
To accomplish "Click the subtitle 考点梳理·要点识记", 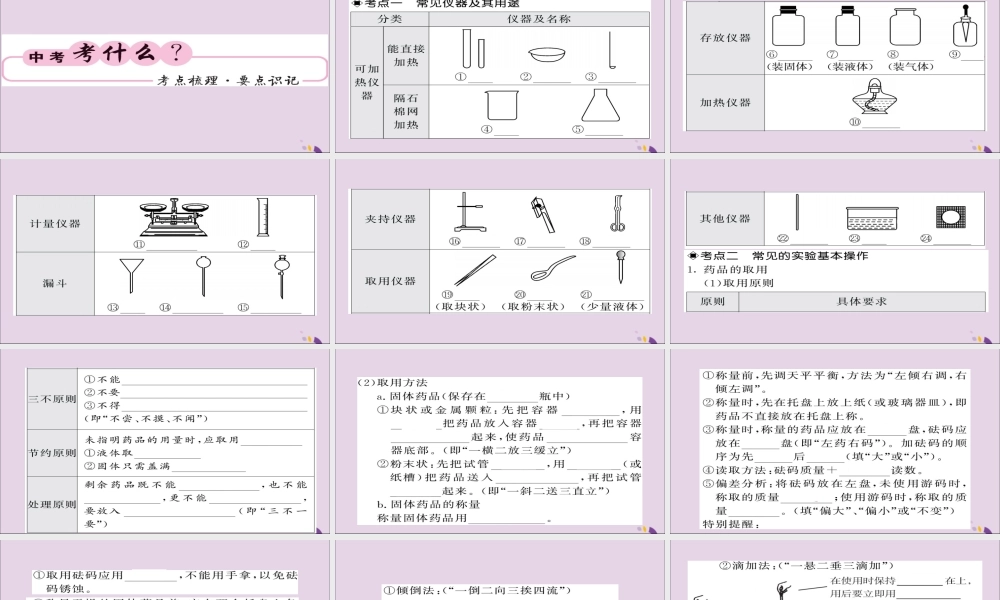I will pyautogui.click(x=228, y=80).
